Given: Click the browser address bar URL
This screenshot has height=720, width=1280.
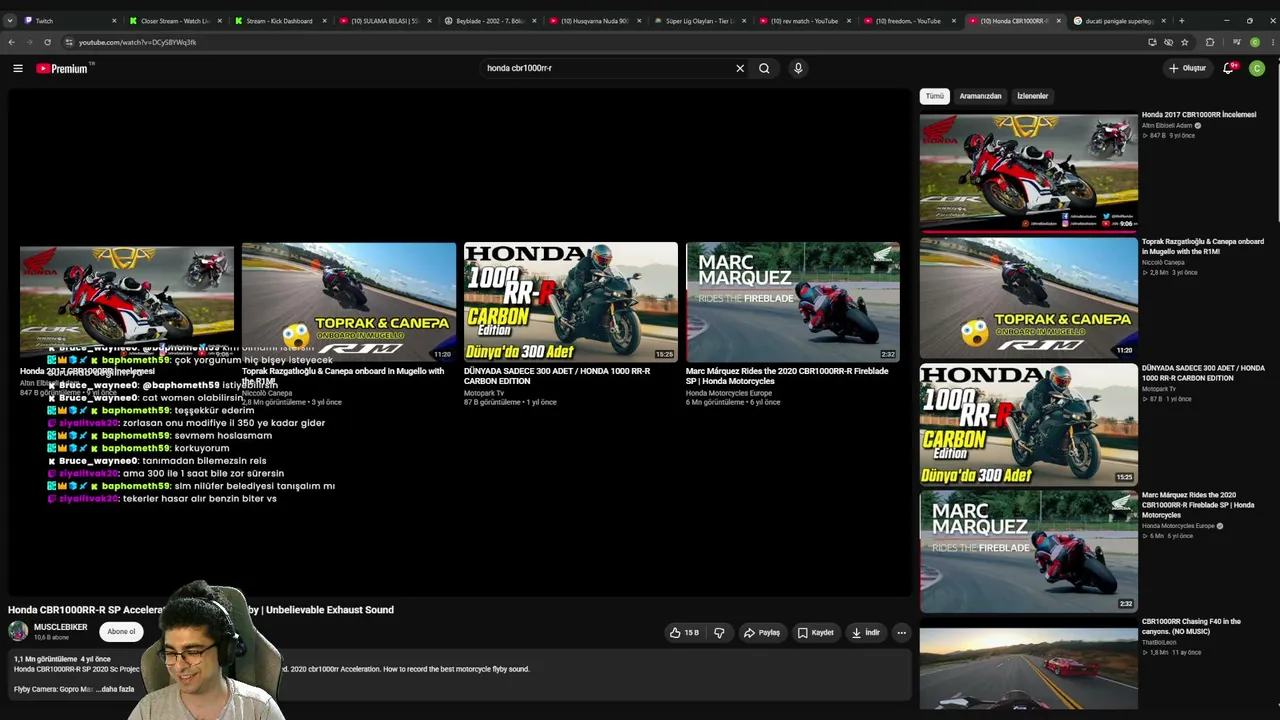Looking at the screenshot, I should pos(138,42).
